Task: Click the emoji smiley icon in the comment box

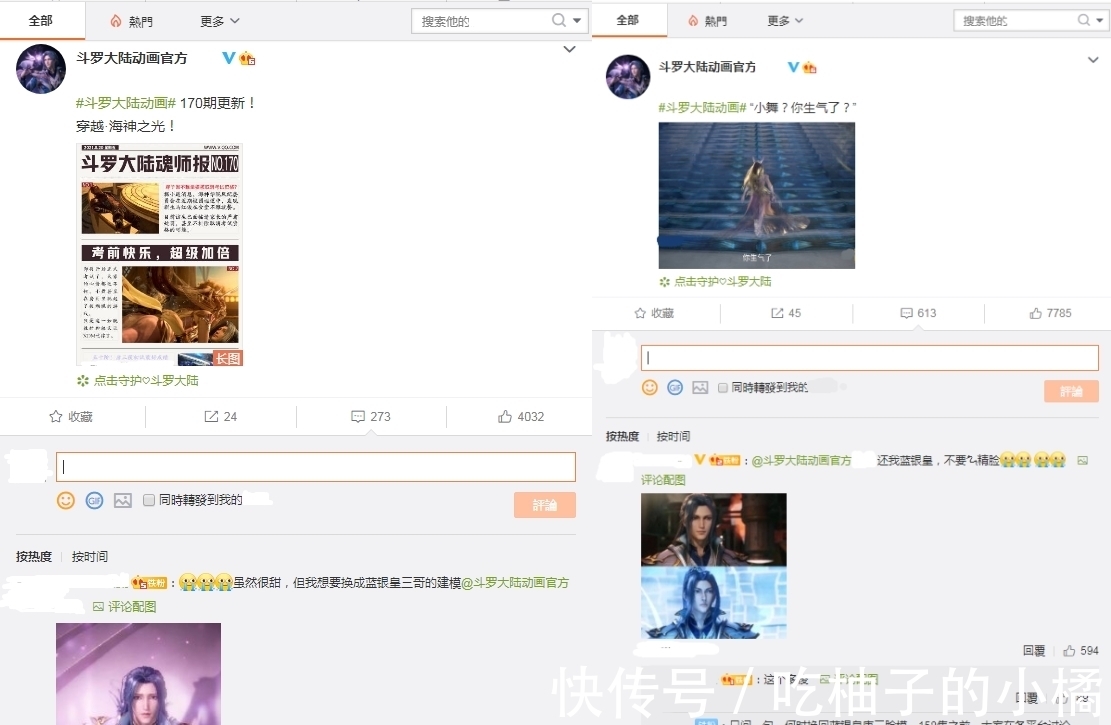Action: click(x=66, y=500)
